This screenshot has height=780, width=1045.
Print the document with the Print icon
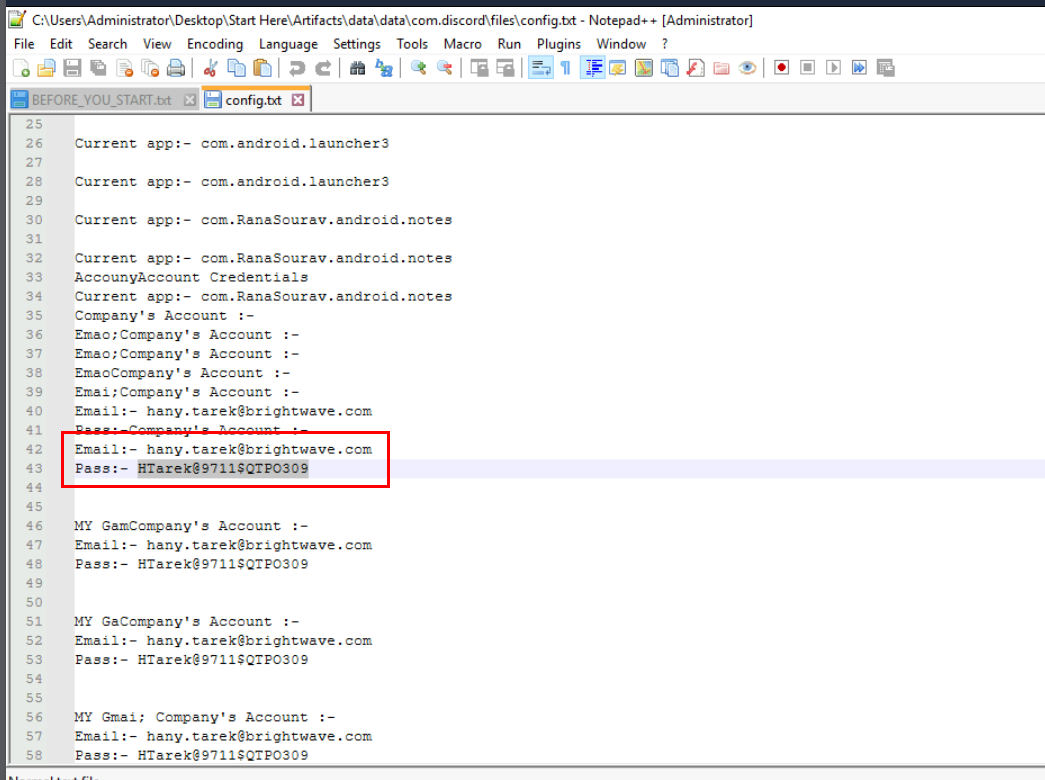click(176, 68)
